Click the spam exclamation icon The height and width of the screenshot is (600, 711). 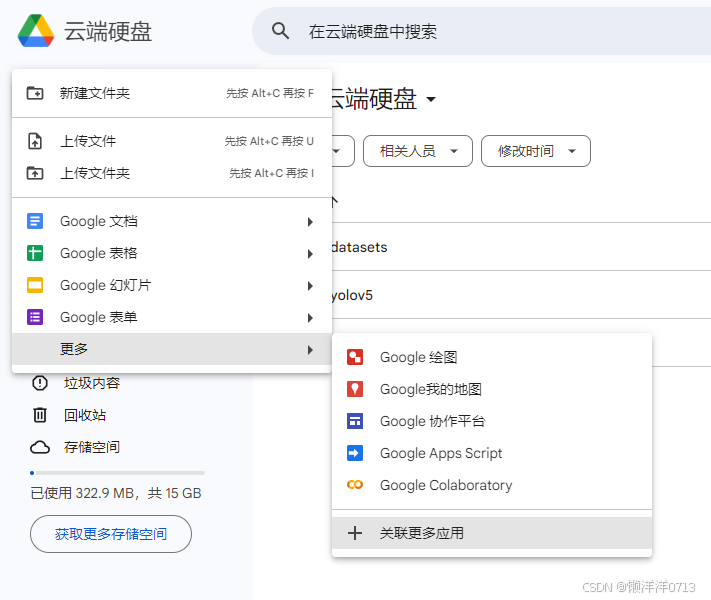(x=40, y=383)
